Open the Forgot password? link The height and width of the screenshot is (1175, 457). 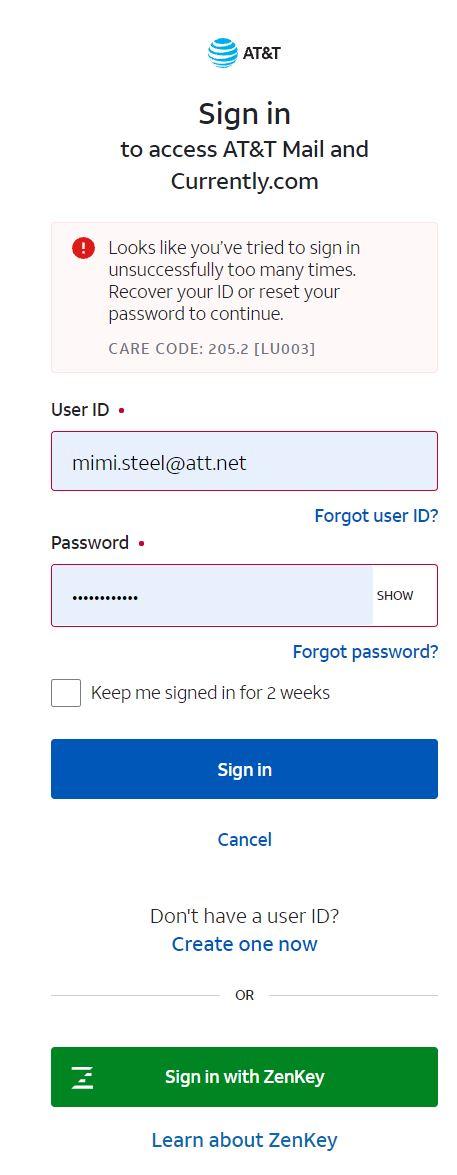tap(366, 652)
